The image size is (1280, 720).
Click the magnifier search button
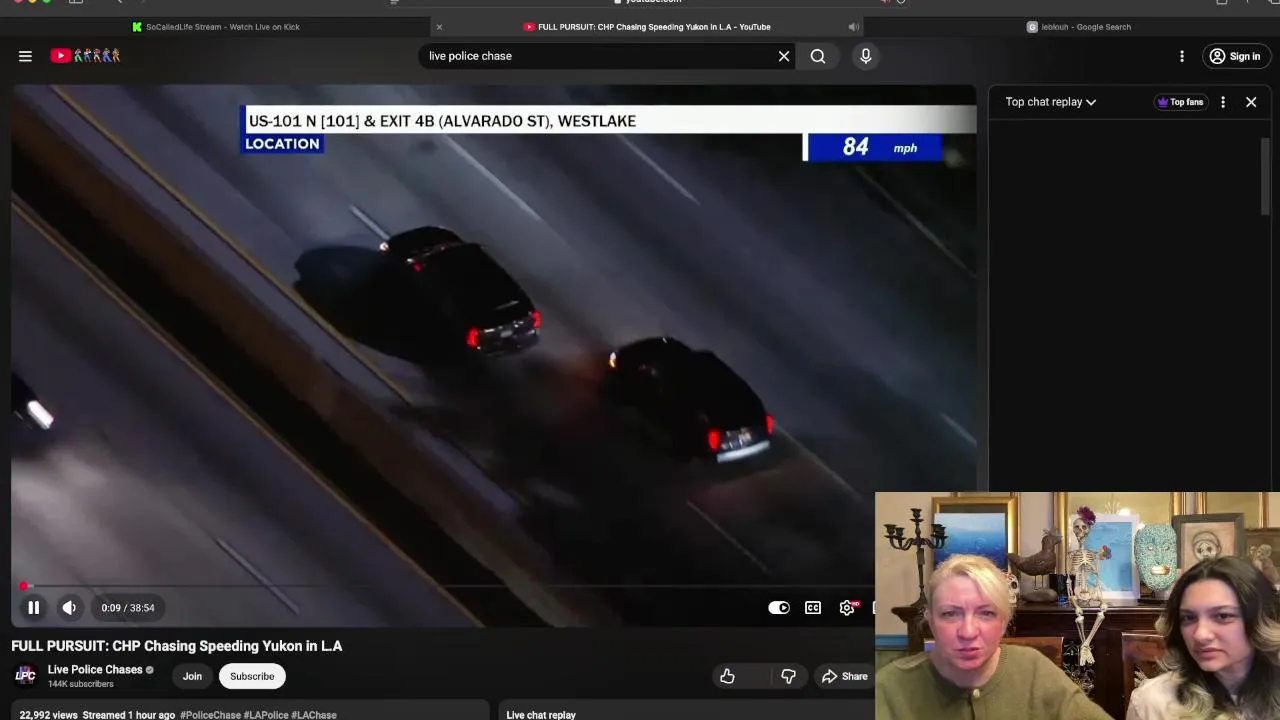coord(818,56)
